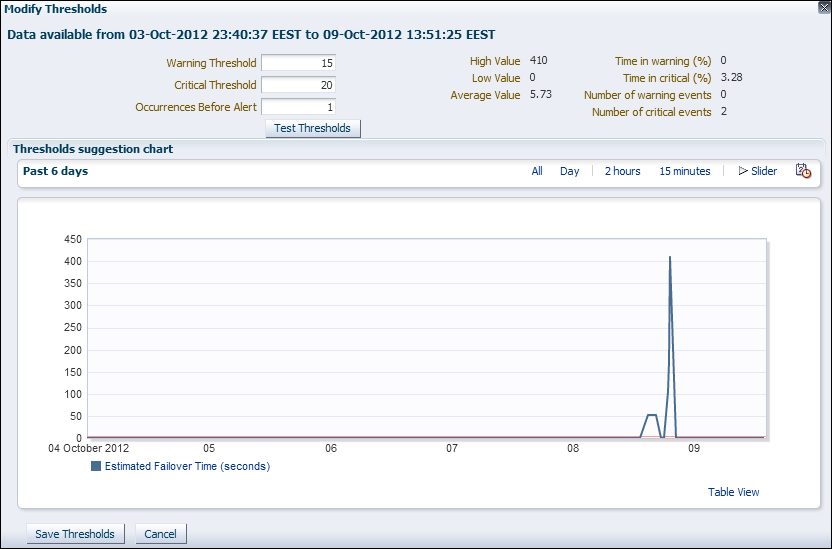
Task: Select the Time in critical 3.28 value
Action: 731,77
